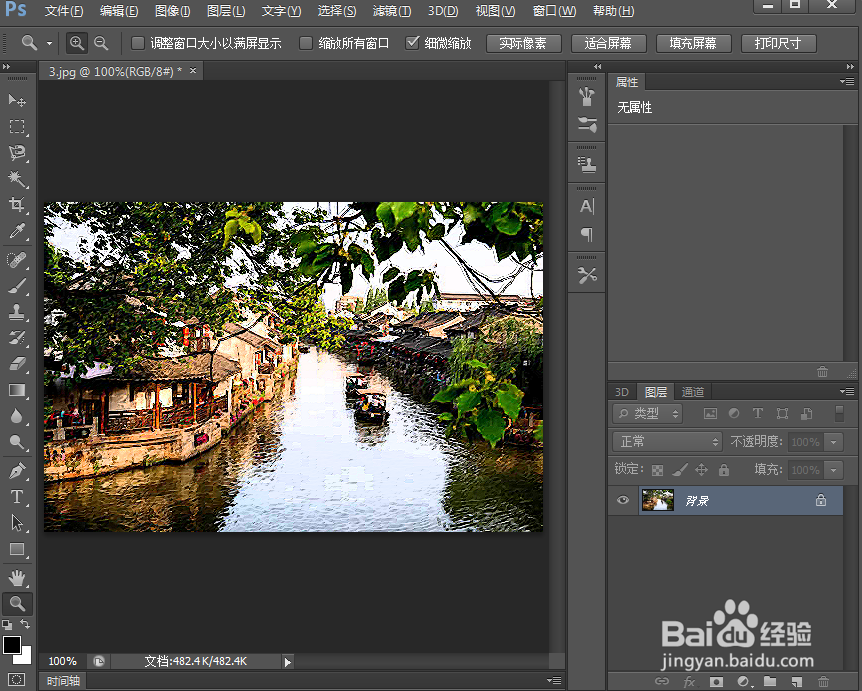The image size is (862, 691).
Task: Reset default foreground and background colors
Action: [x=7, y=625]
